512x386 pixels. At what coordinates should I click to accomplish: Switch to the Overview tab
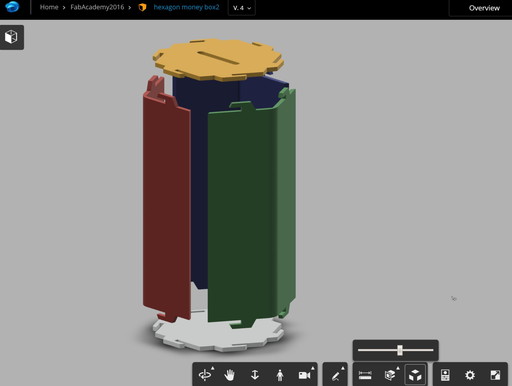tap(484, 8)
